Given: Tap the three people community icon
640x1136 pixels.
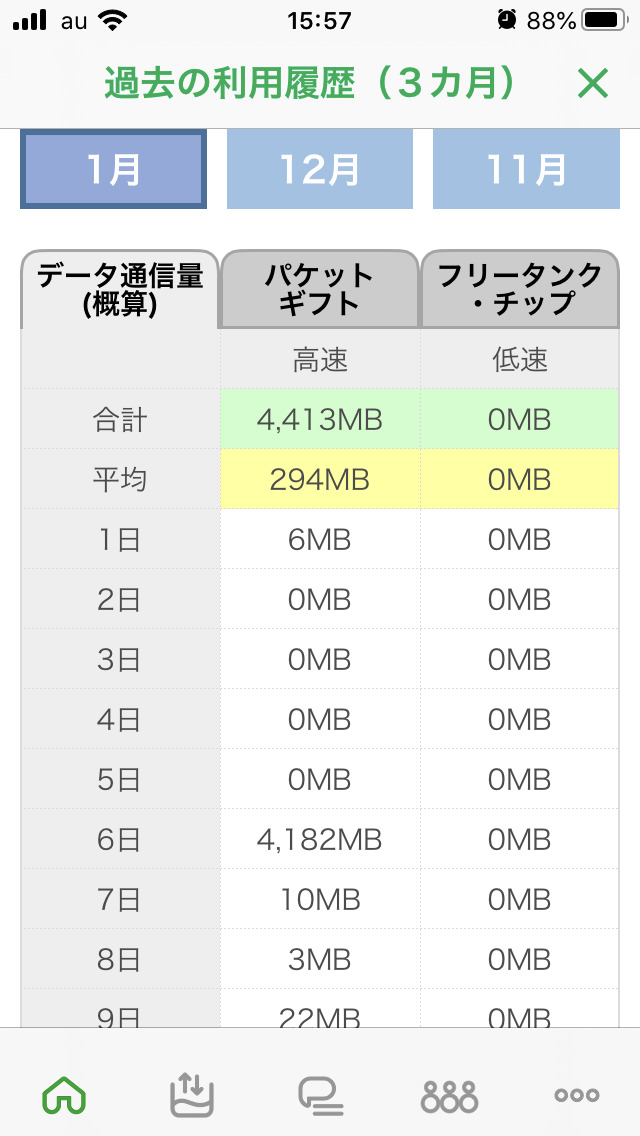Looking at the screenshot, I should [x=449, y=1095].
